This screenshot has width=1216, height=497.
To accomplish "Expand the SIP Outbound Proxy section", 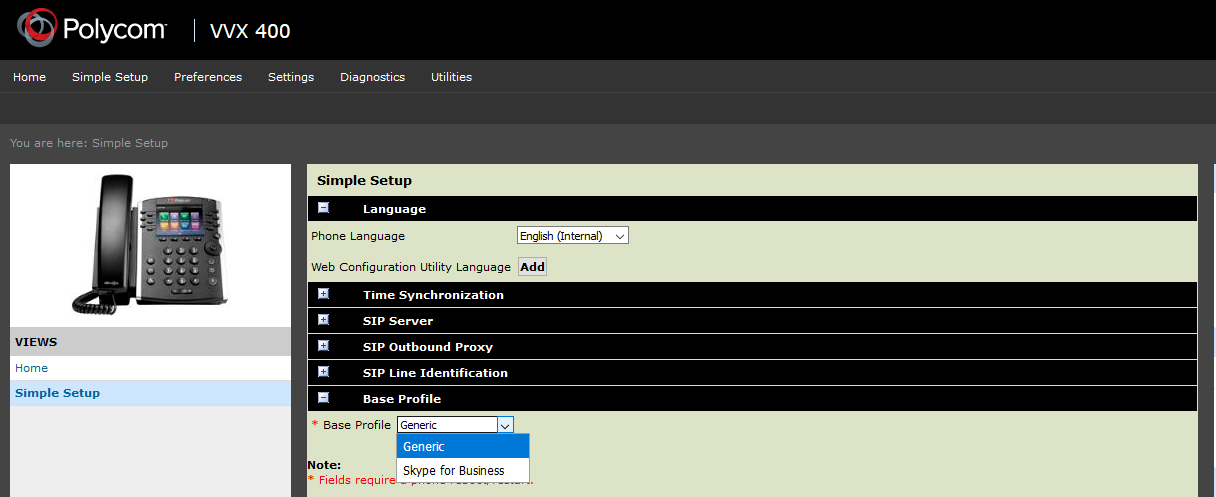I will pyautogui.click(x=323, y=346).
